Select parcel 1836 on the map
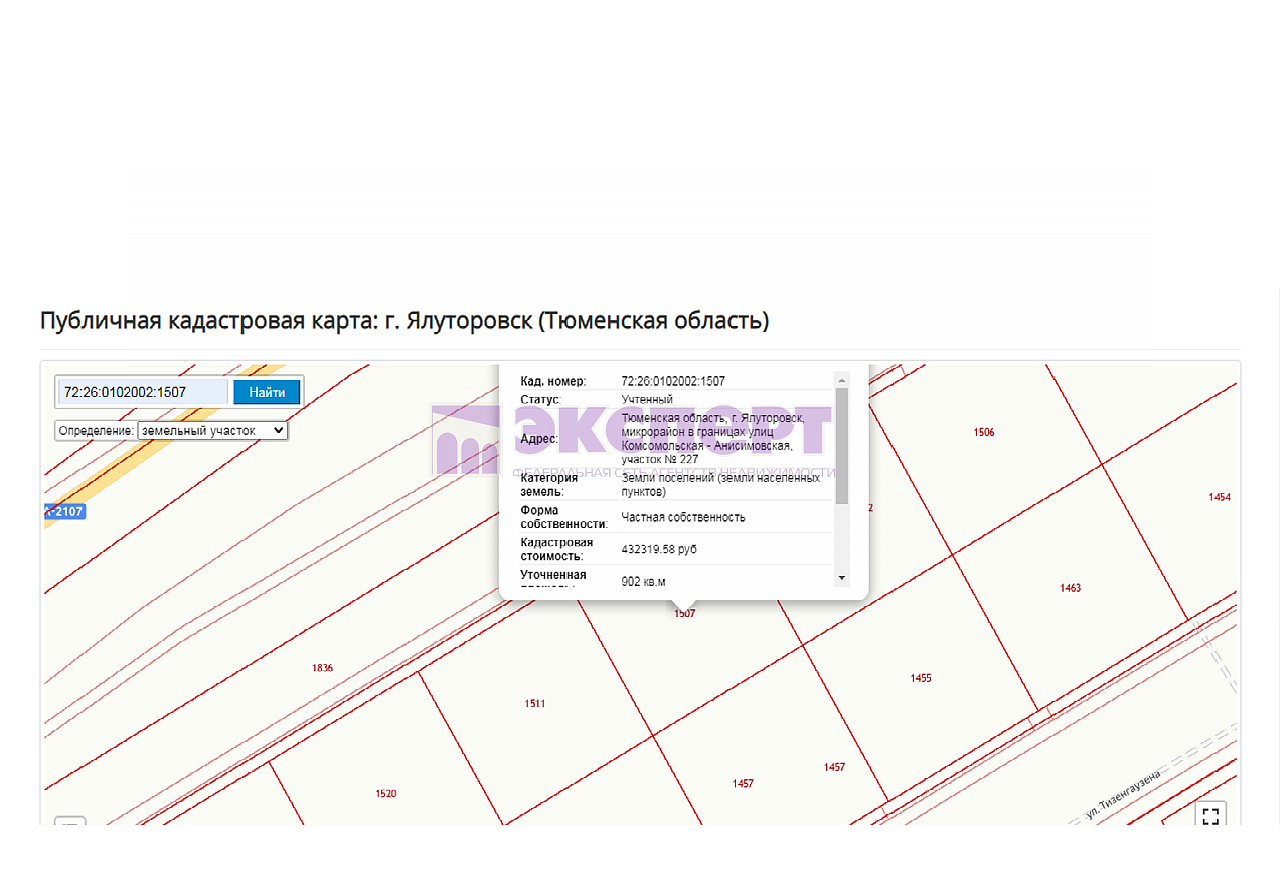The image size is (1280, 882). coord(322,668)
